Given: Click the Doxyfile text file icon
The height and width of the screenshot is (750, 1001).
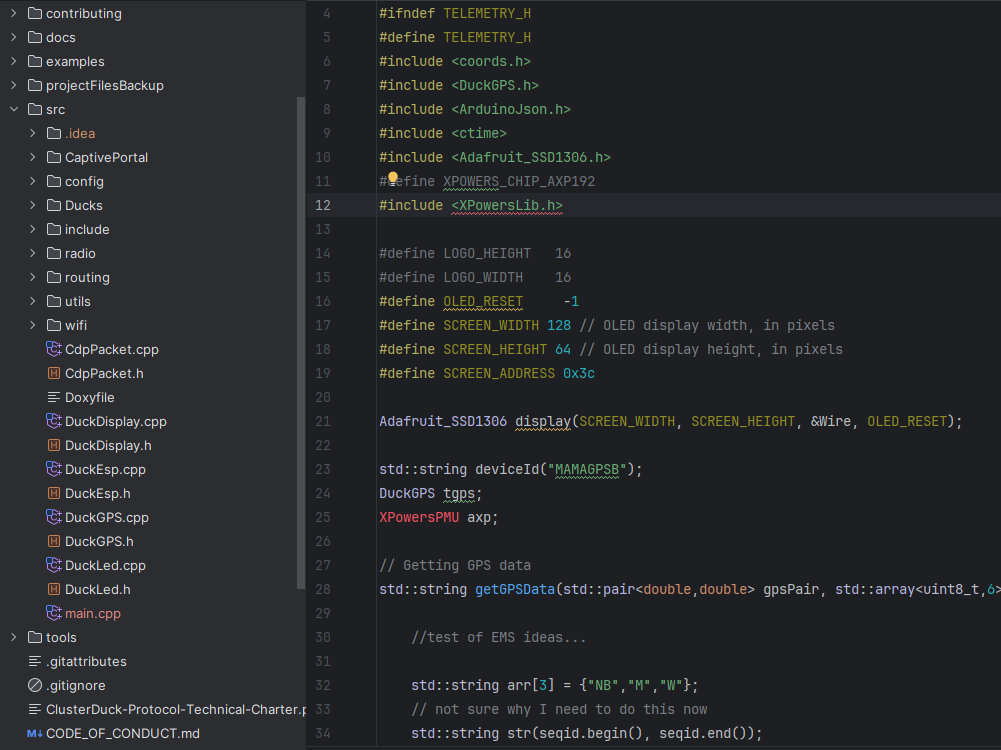Looking at the screenshot, I should [54, 397].
